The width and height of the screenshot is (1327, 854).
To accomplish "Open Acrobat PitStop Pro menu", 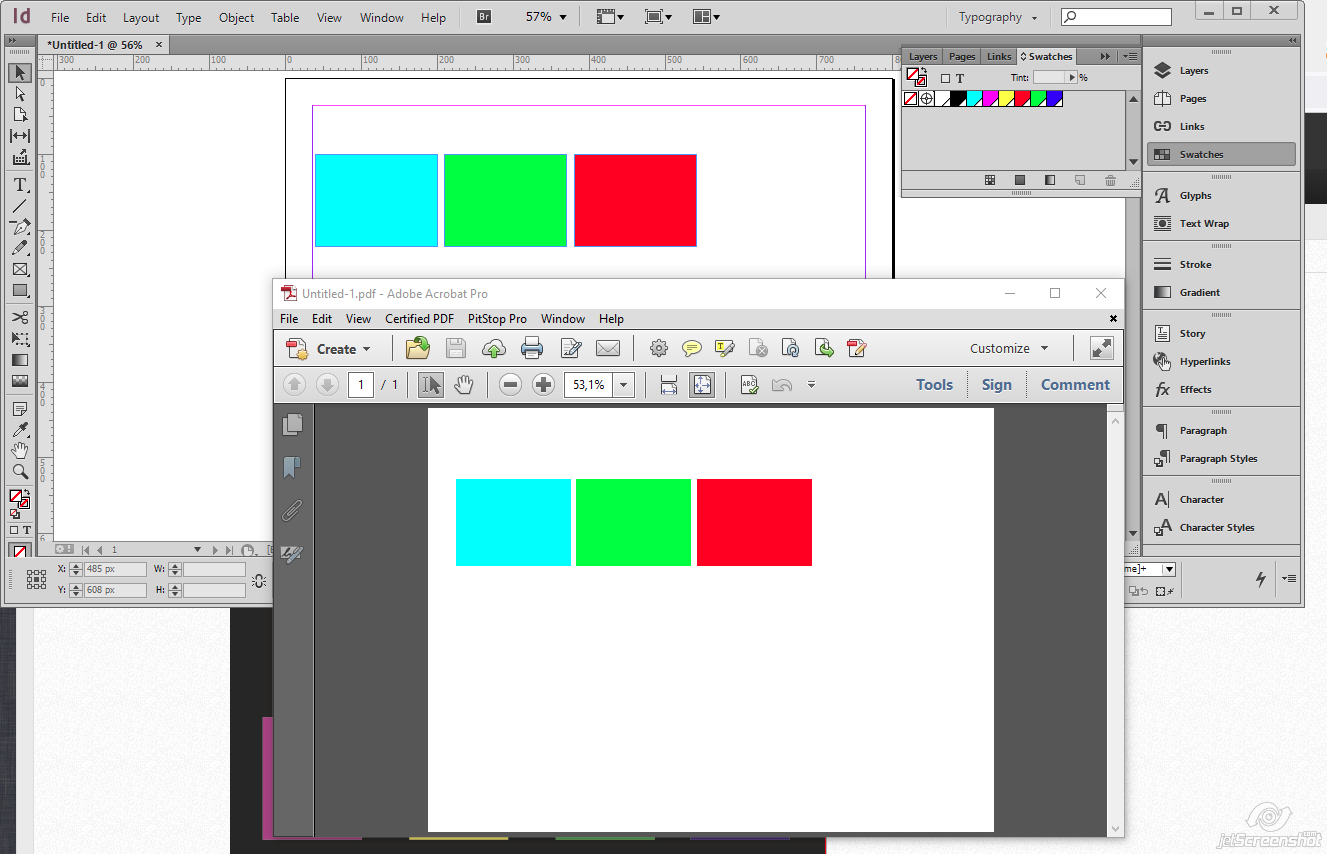I will coord(497,319).
